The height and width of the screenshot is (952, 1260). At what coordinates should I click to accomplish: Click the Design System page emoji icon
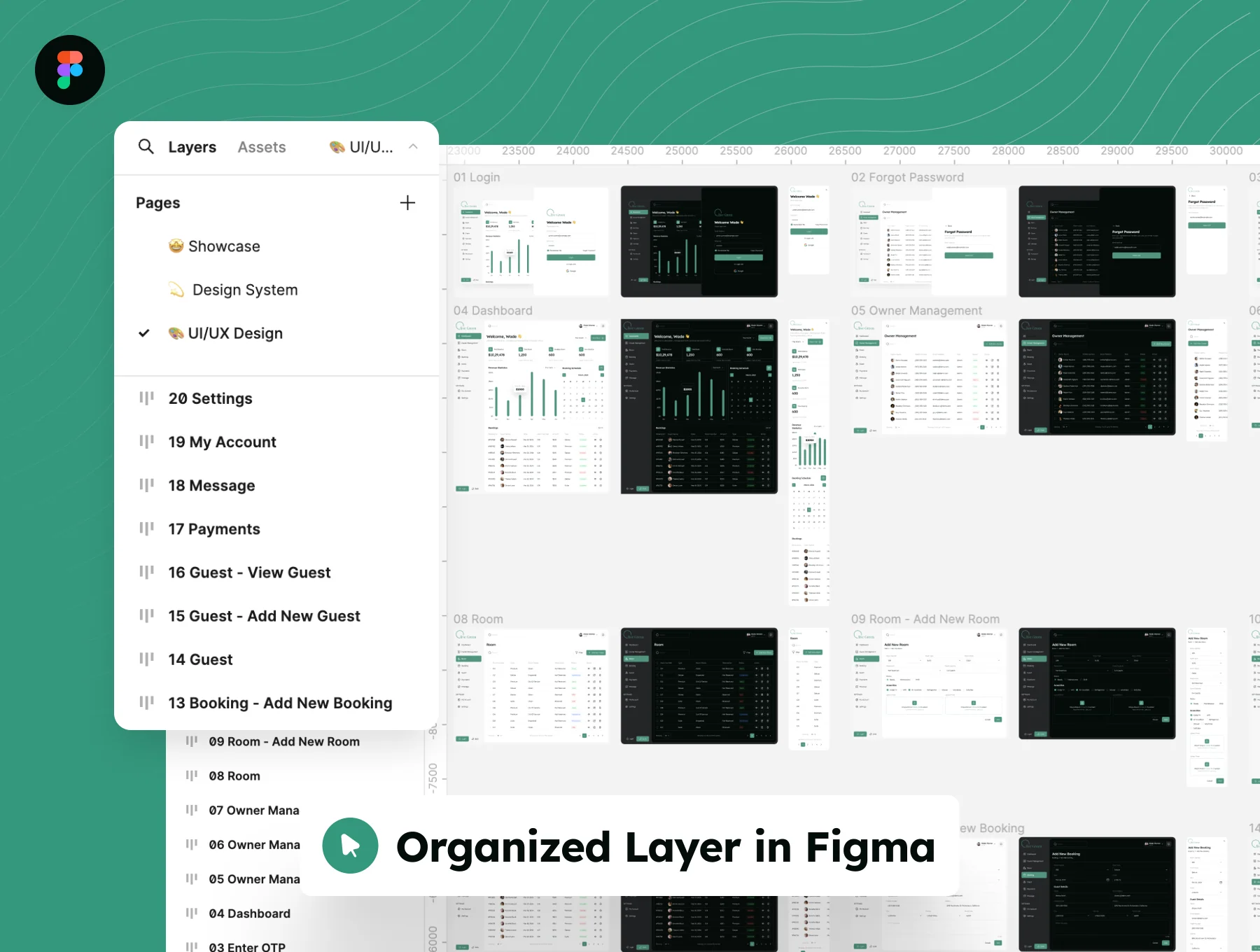(x=176, y=290)
